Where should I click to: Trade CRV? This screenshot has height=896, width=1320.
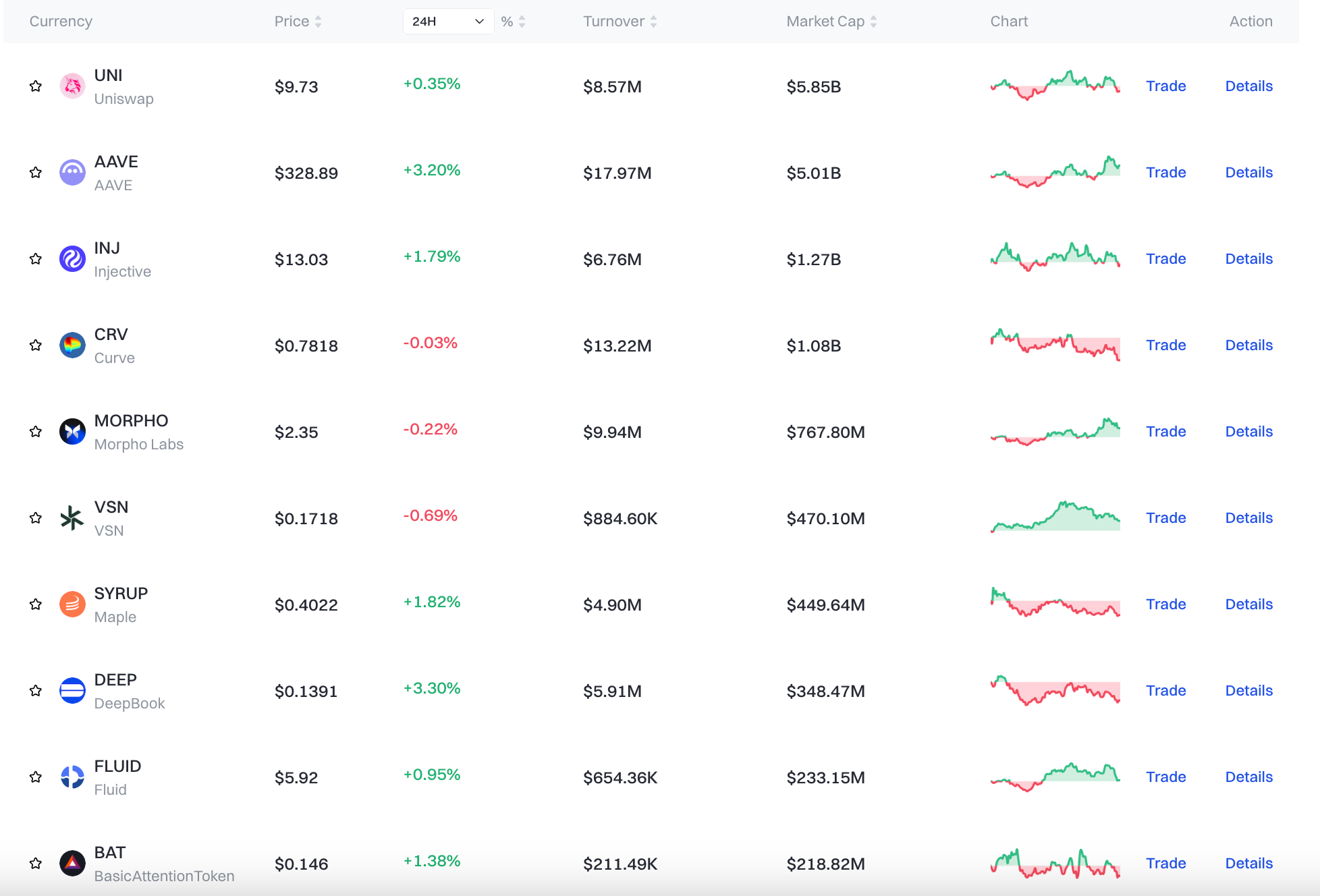[x=1165, y=345]
